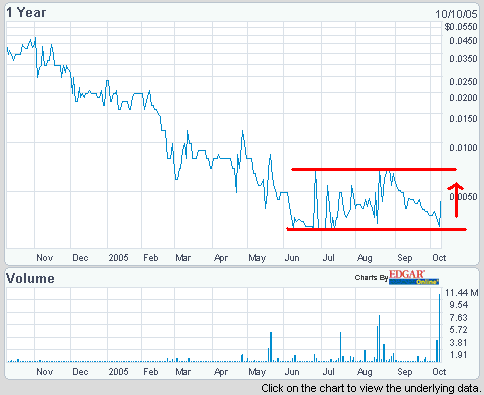
Task: Click the $0.0550 price axis label
Action: pyautogui.click(x=461, y=27)
